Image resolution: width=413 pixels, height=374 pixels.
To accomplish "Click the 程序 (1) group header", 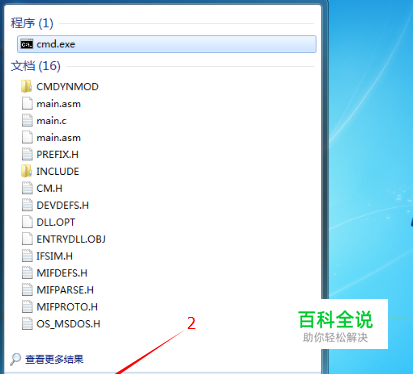I will pos(32,23).
